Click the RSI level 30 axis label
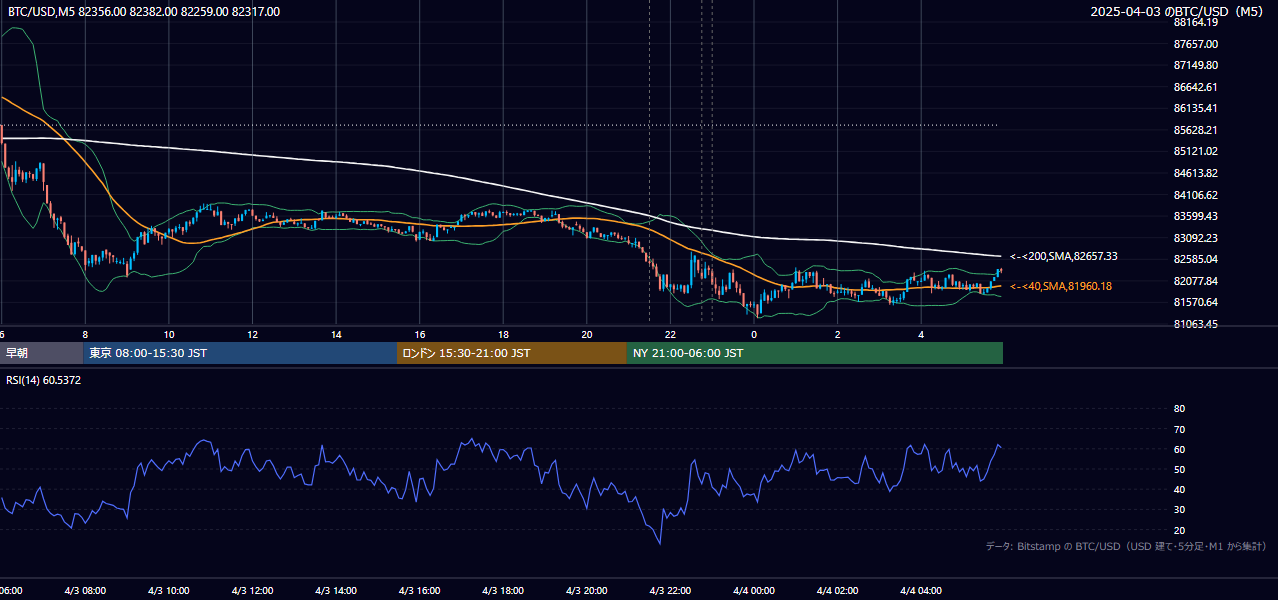This screenshot has width=1278, height=600. point(1179,510)
